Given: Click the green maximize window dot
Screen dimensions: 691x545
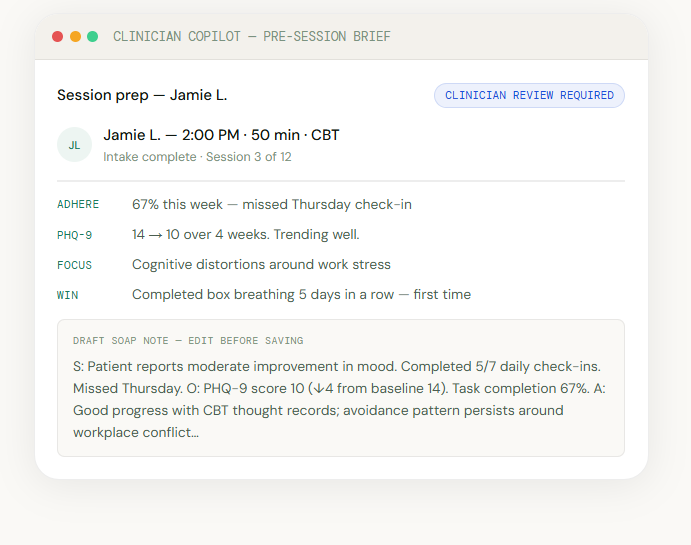Looking at the screenshot, I should [92, 37].
